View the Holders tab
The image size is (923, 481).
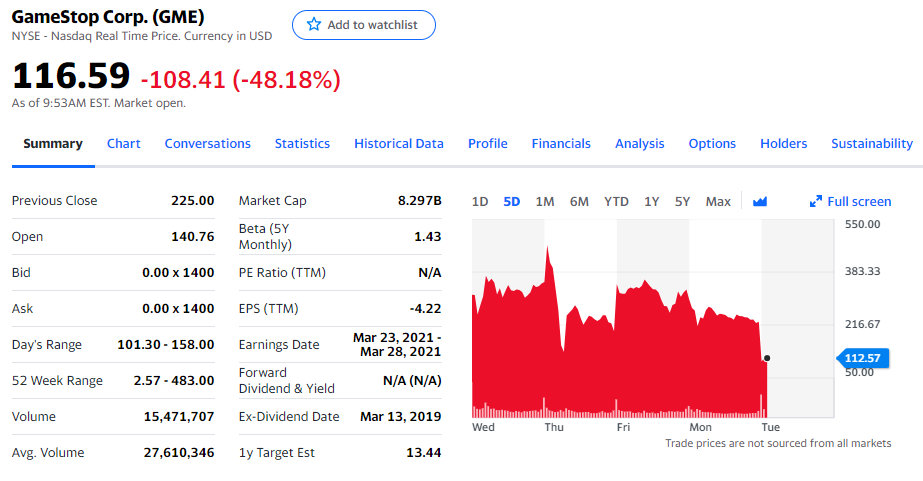783,144
